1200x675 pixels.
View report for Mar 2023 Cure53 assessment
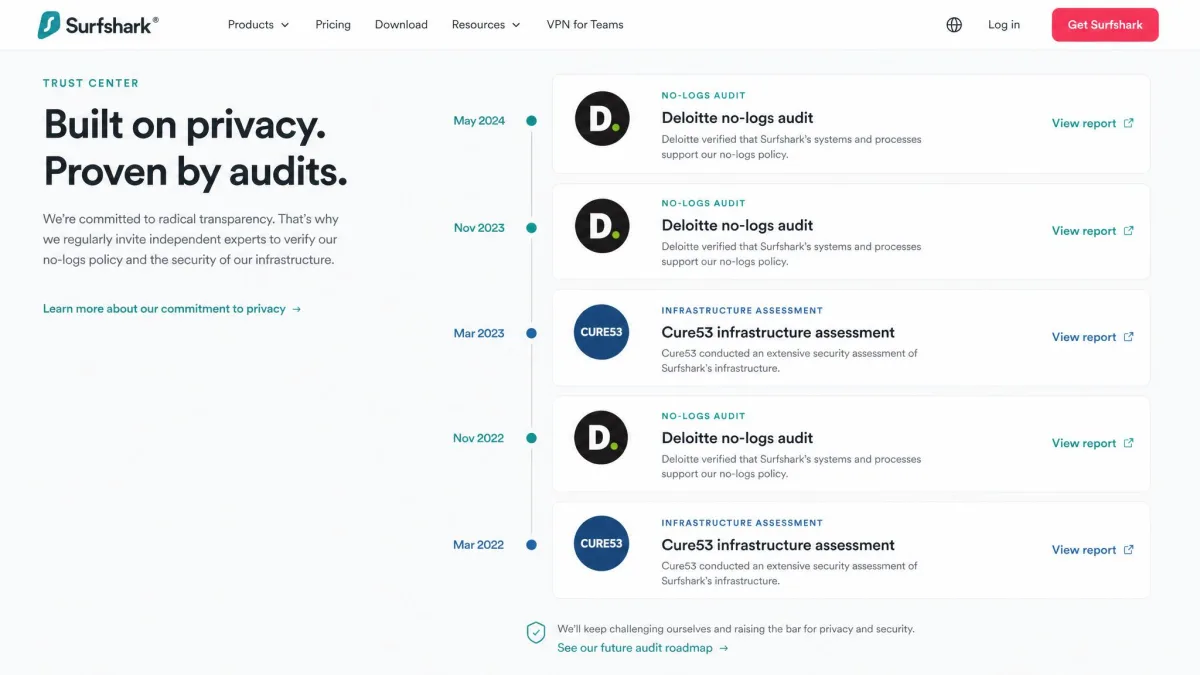click(1093, 337)
